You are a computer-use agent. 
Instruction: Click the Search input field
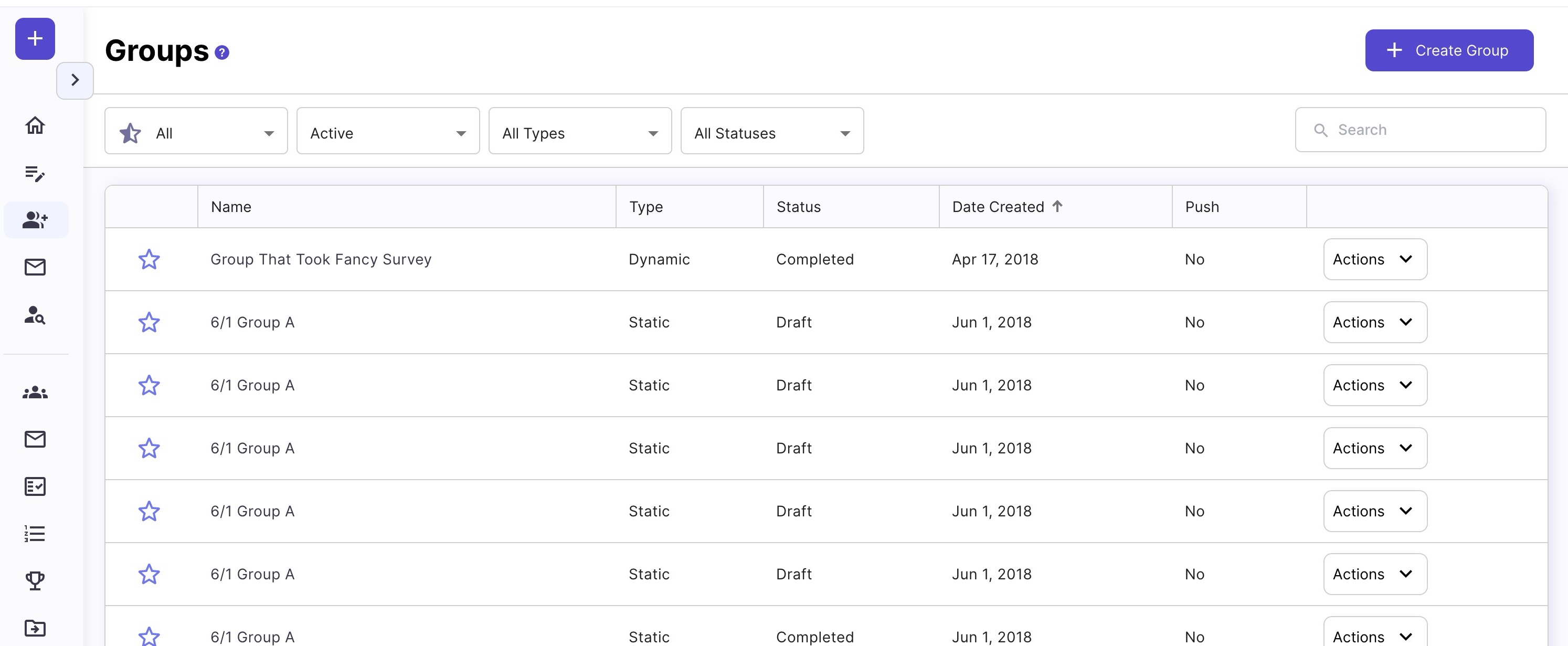coord(1427,130)
